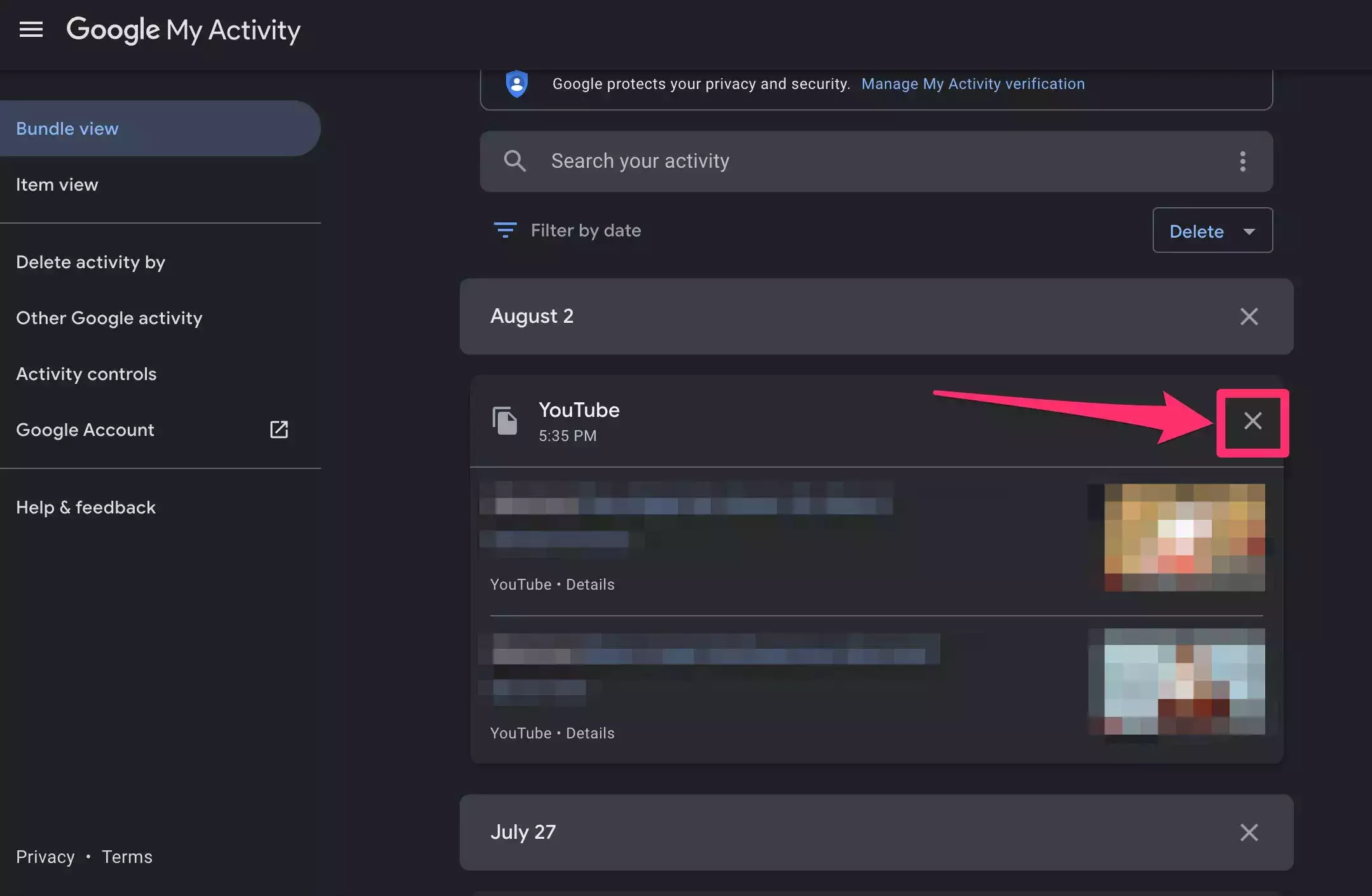Image resolution: width=1372 pixels, height=896 pixels.
Task: Open the search bar three-dot menu
Action: click(1242, 161)
